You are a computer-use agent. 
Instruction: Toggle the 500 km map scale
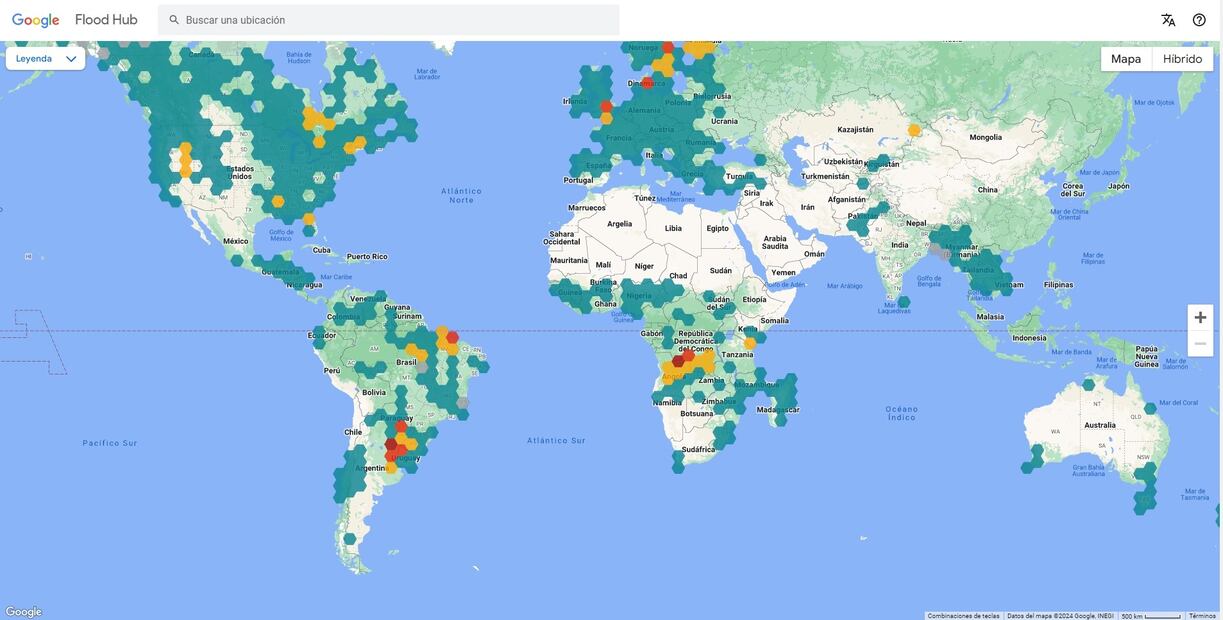coord(1150,616)
